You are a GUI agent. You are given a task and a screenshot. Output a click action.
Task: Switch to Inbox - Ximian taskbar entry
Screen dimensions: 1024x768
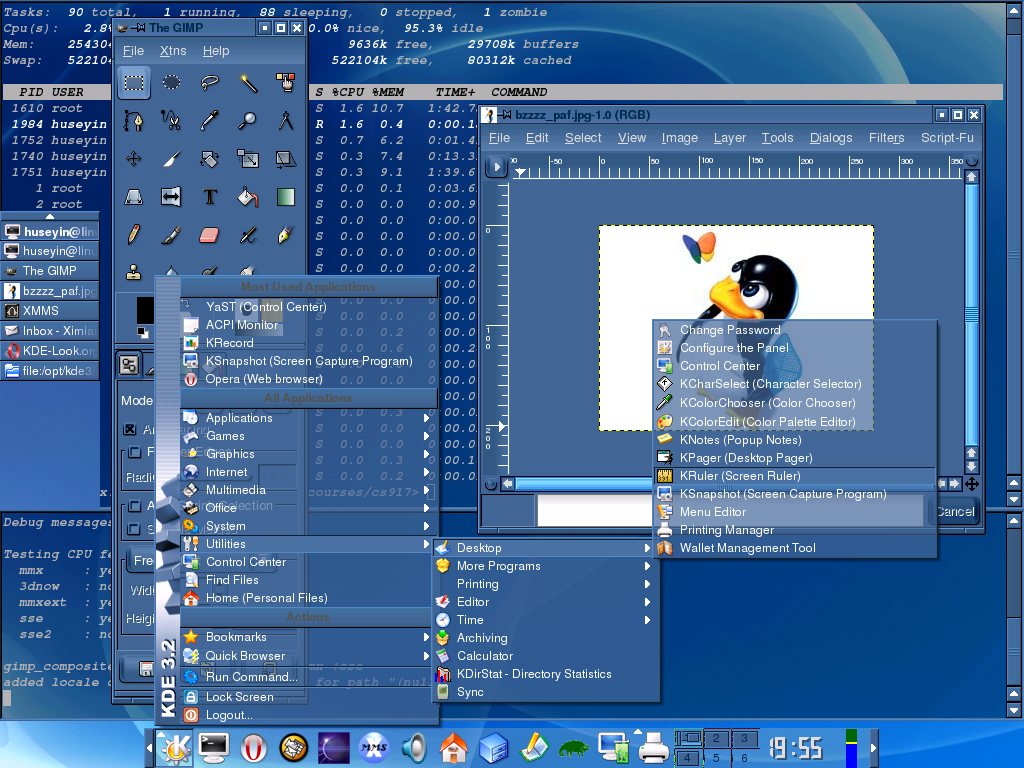[x=50, y=331]
